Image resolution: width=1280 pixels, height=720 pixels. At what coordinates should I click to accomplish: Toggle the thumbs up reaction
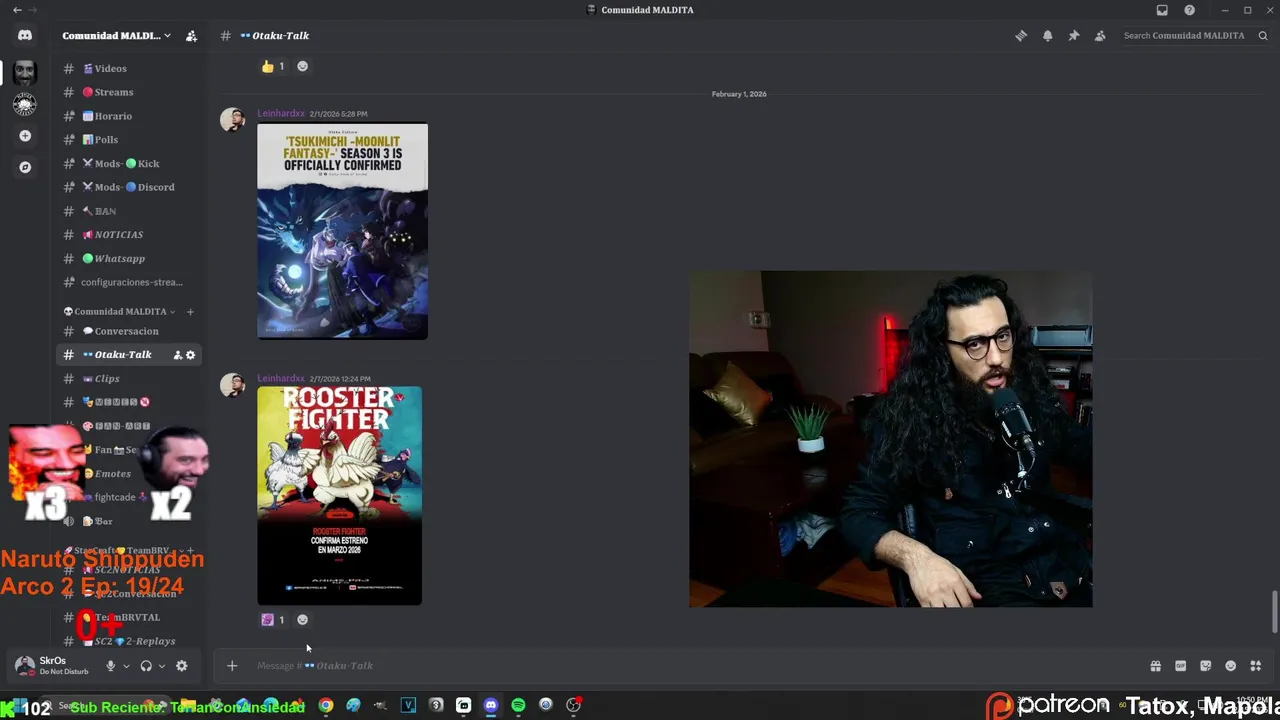(x=273, y=66)
